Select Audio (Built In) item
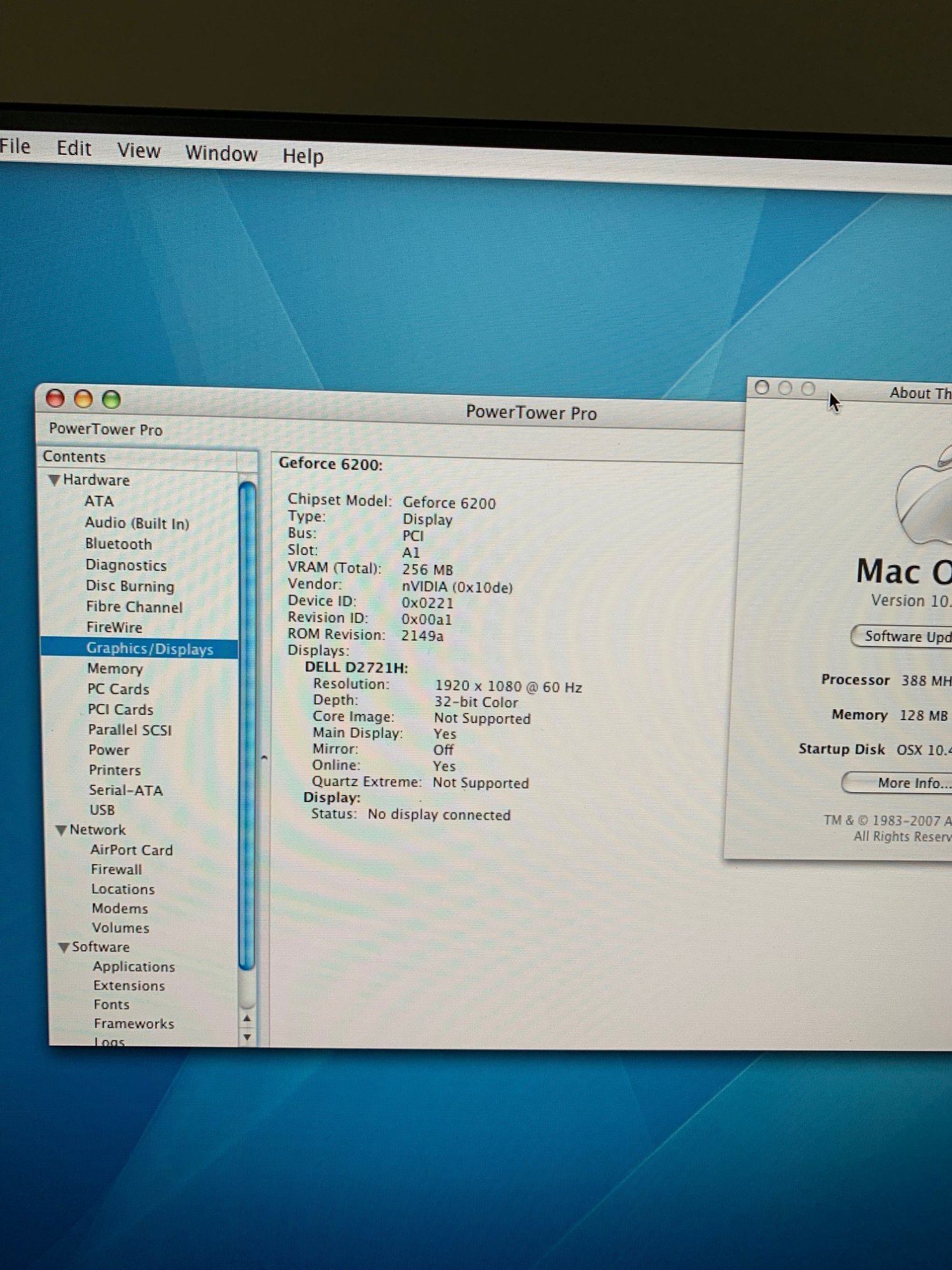Viewport: 952px width, 1270px height. (137, 523)
